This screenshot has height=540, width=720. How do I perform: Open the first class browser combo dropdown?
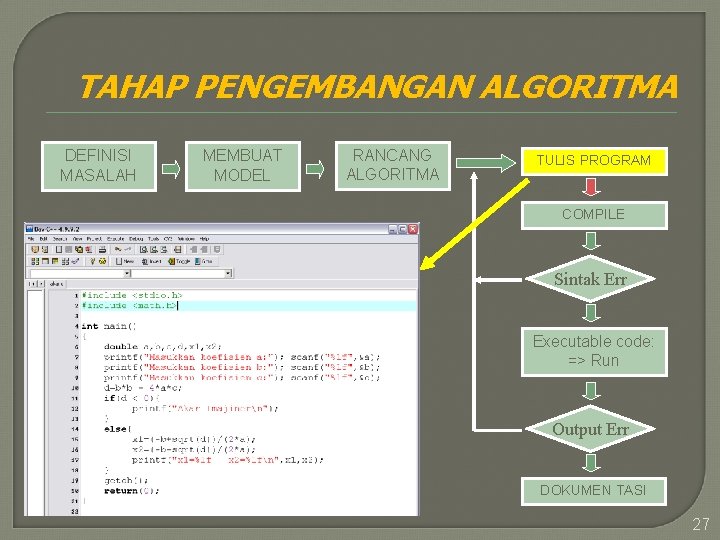click(x=127, y=273)
